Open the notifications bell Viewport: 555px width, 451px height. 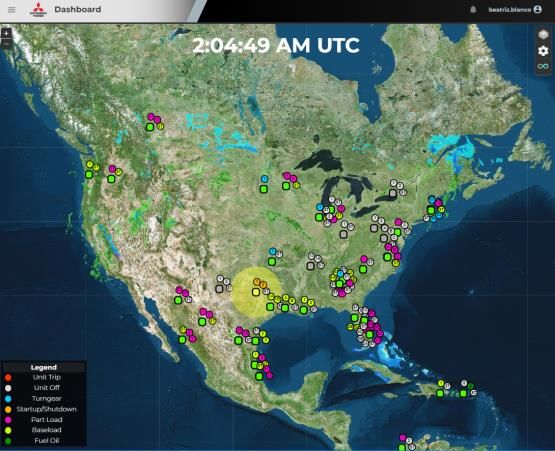473,10
